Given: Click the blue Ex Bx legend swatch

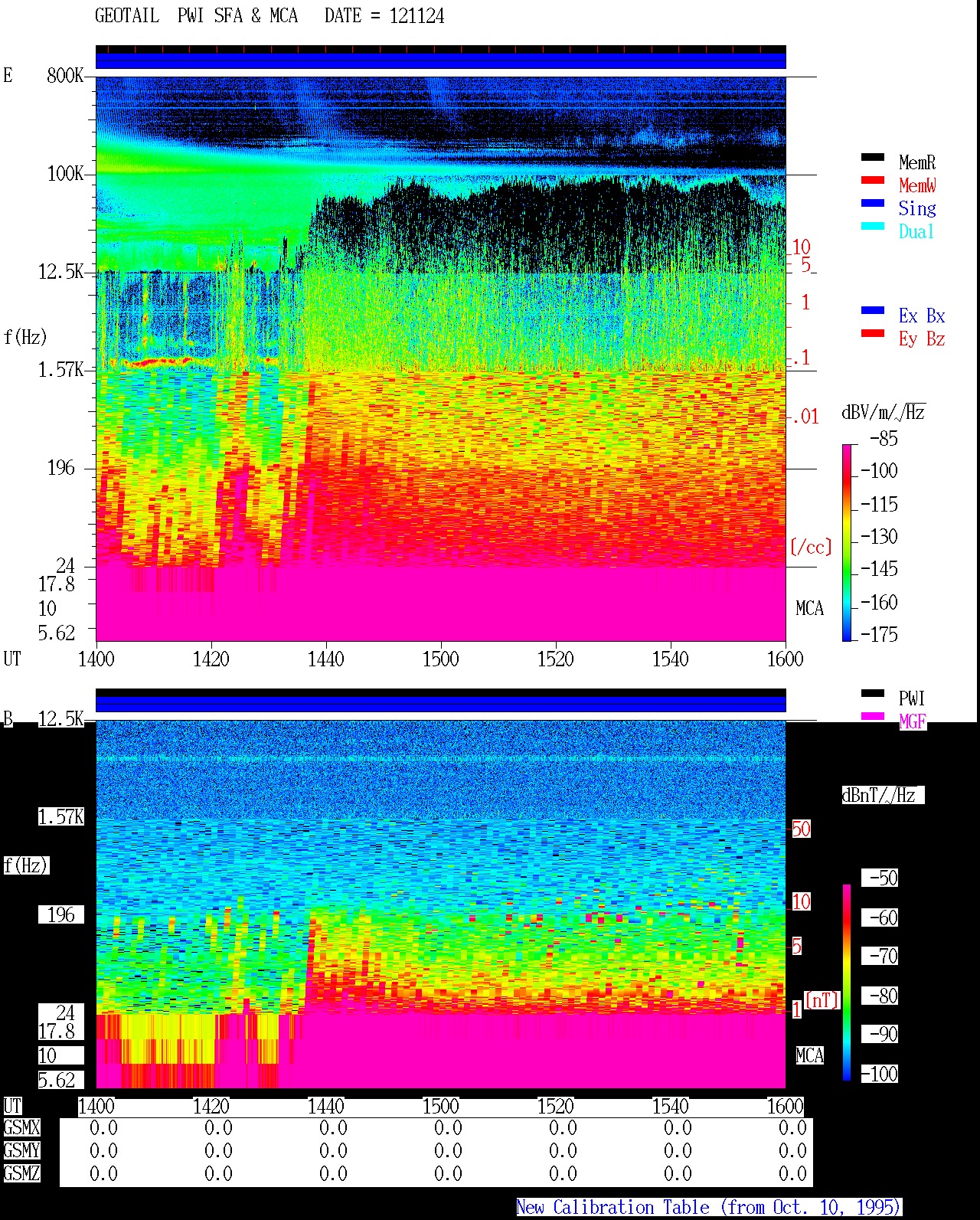Looking at the screenshot, I should [873, 310].
